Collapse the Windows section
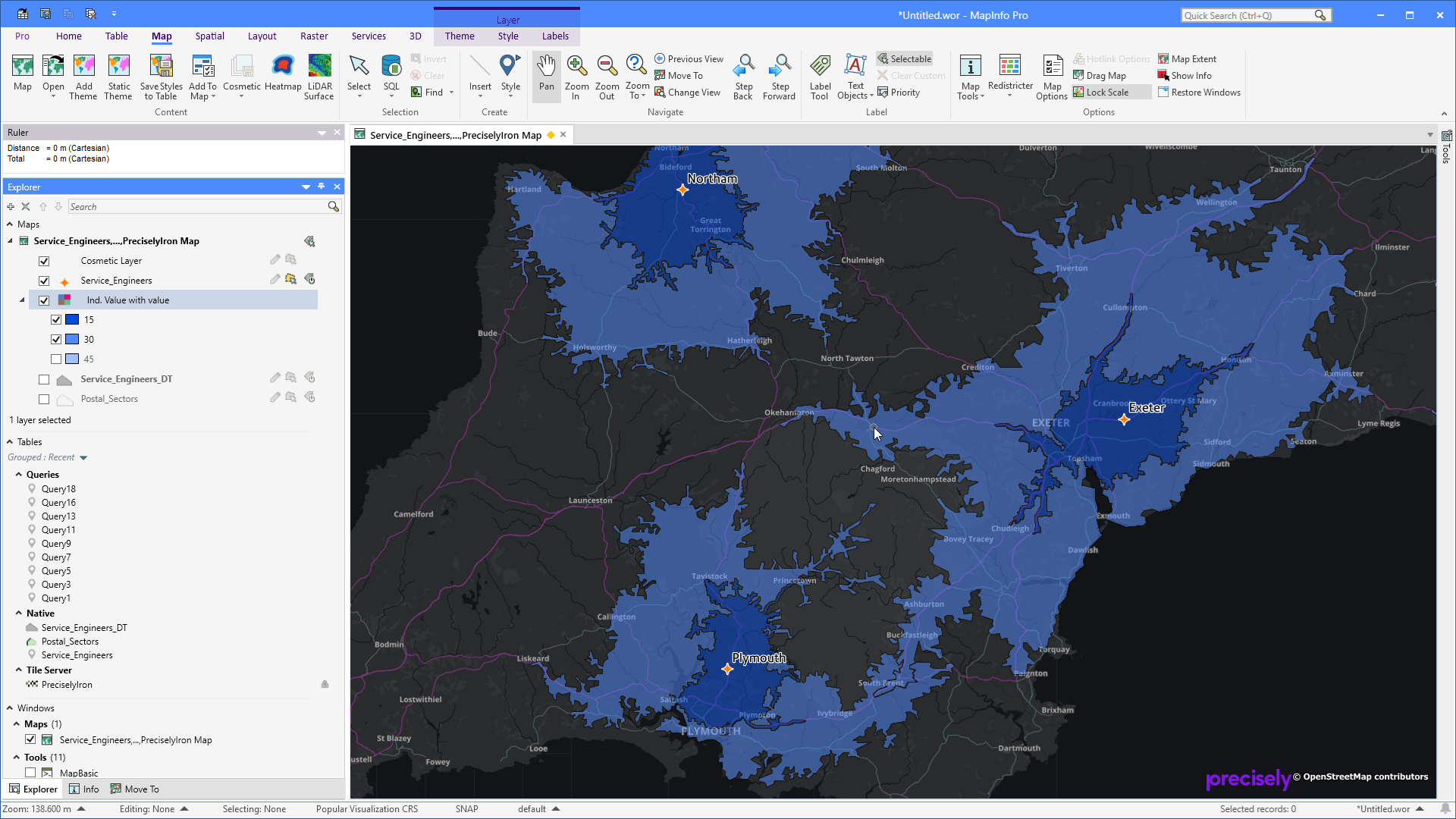Screen dimensions: 1456x819 tap(10, 708)
